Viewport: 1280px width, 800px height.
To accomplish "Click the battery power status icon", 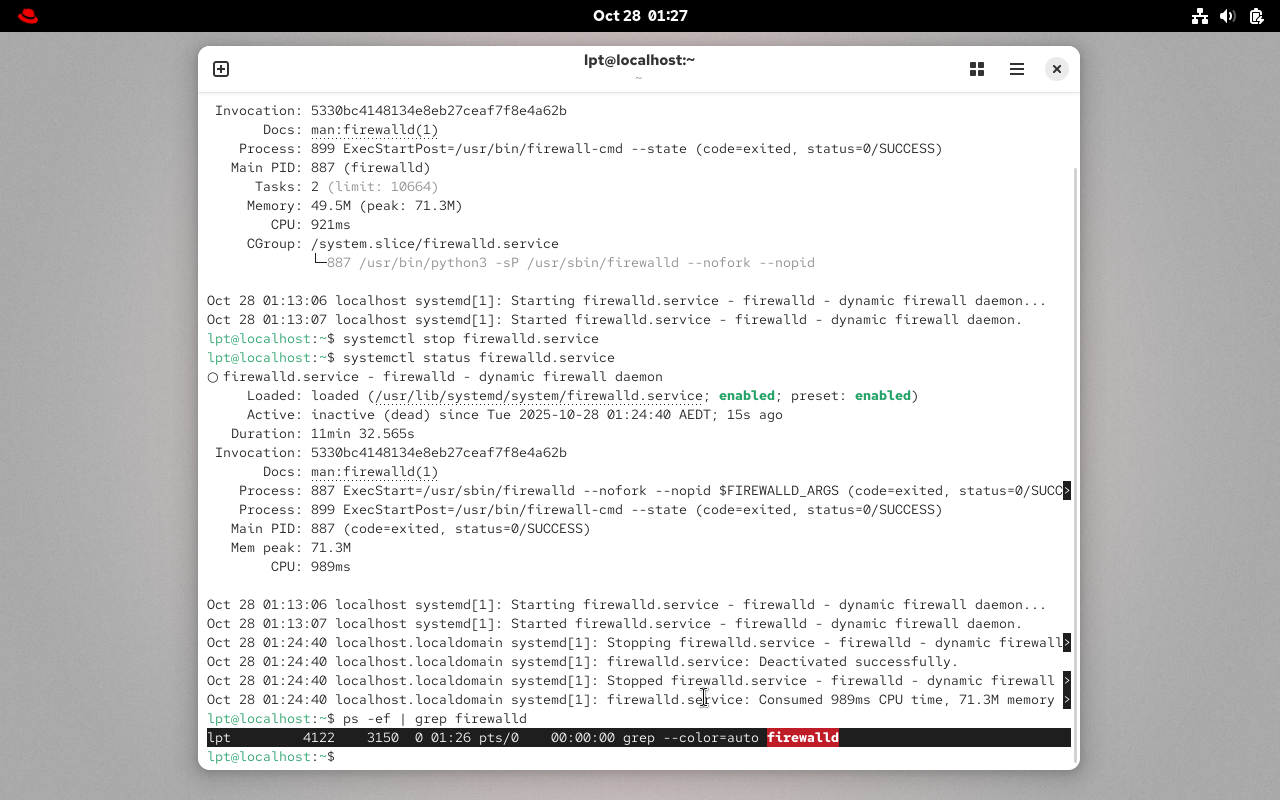I will (1256, 16).
